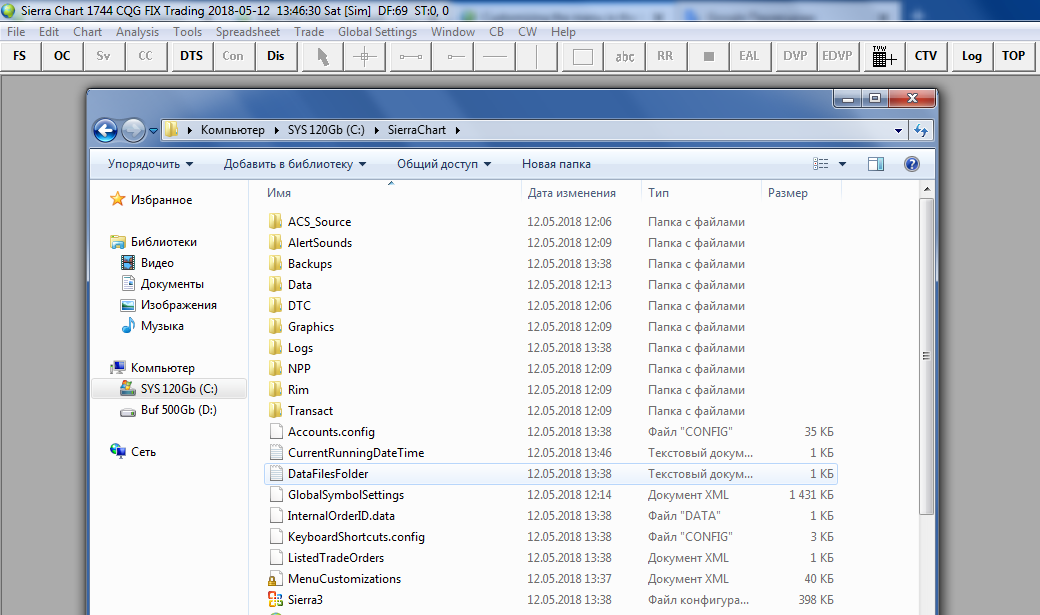Click the Новая папка button

click(x=556, y=164)
